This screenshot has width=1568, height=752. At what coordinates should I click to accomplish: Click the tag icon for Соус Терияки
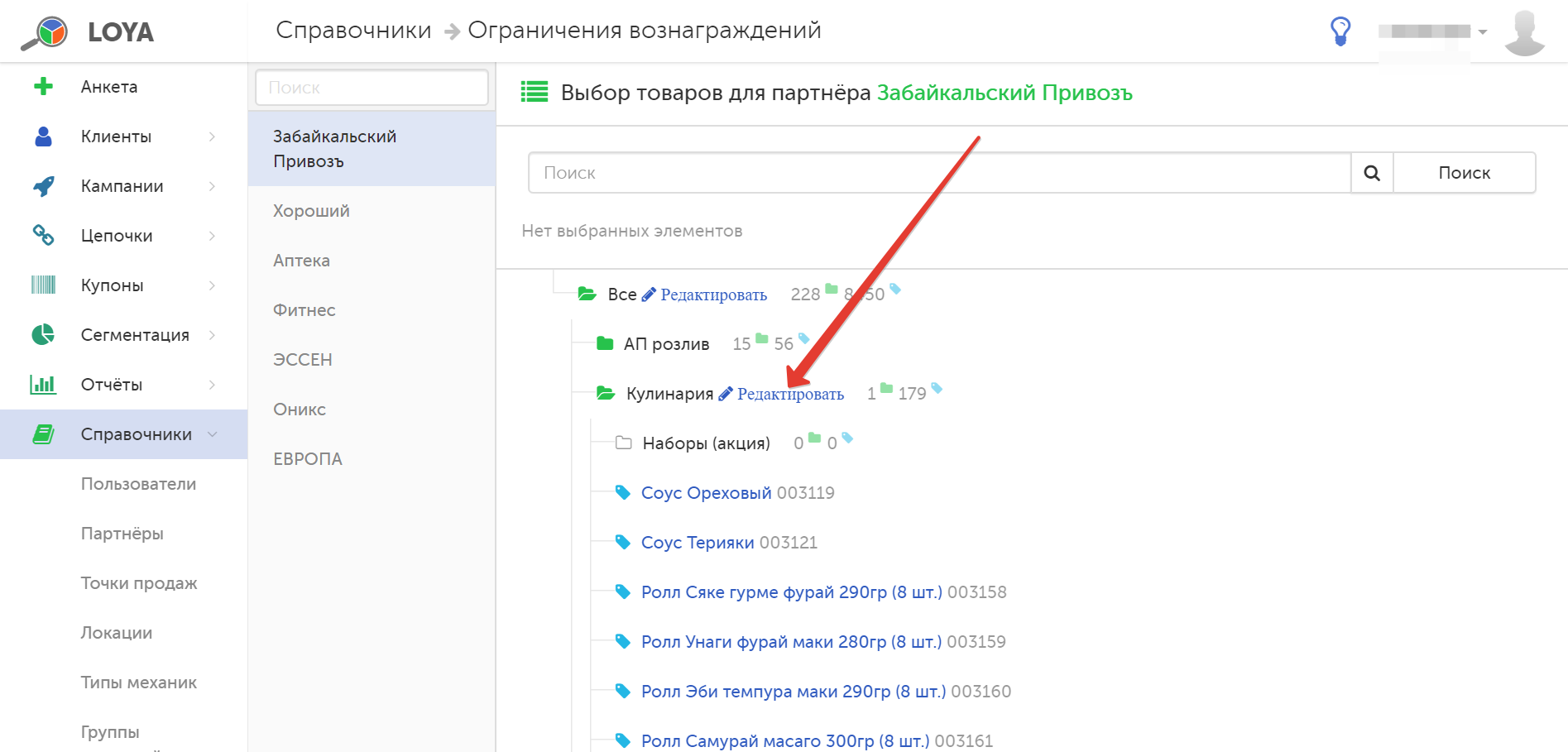[x=623, y=542]
